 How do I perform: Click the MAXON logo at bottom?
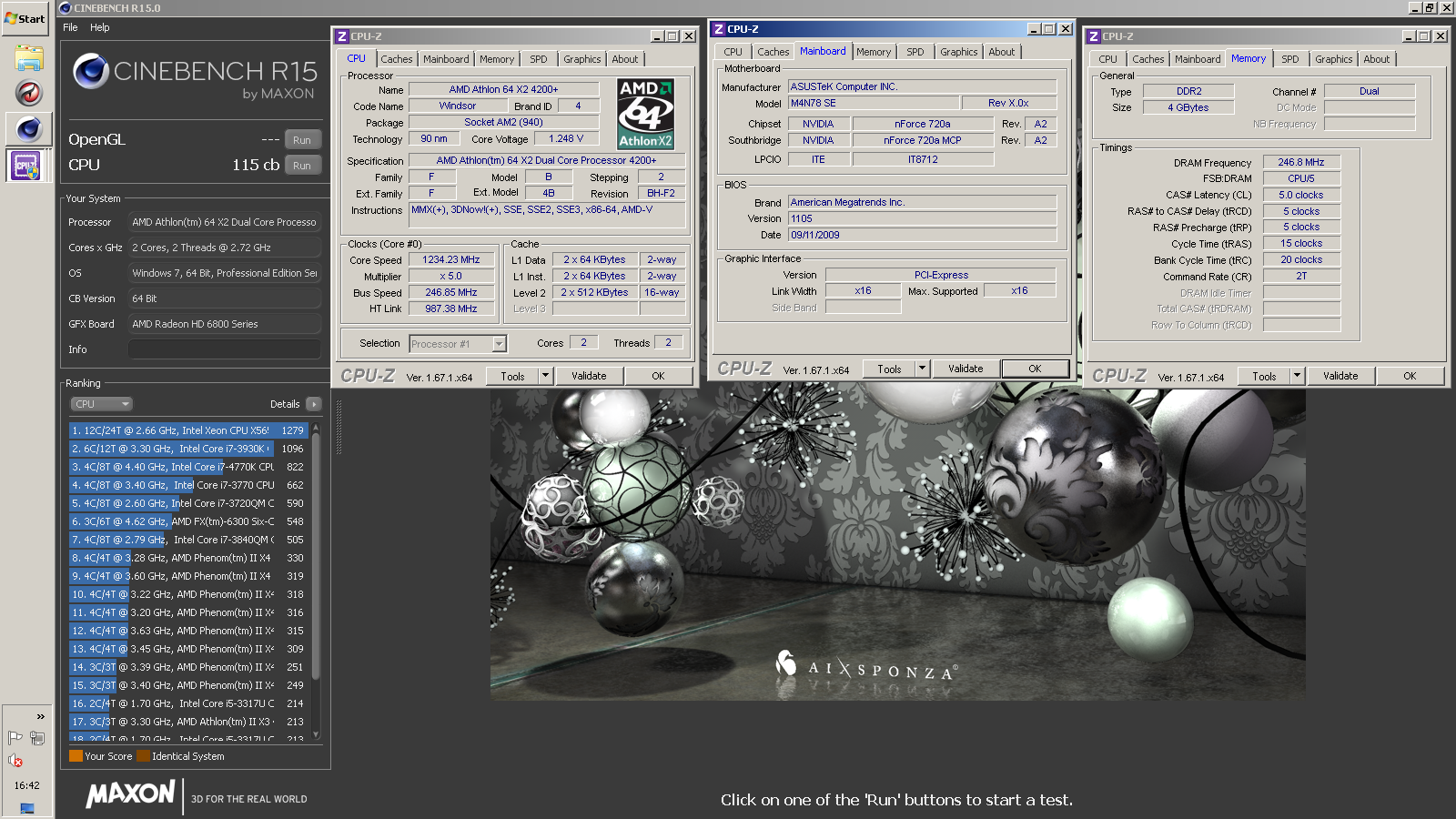coord(130,794)
